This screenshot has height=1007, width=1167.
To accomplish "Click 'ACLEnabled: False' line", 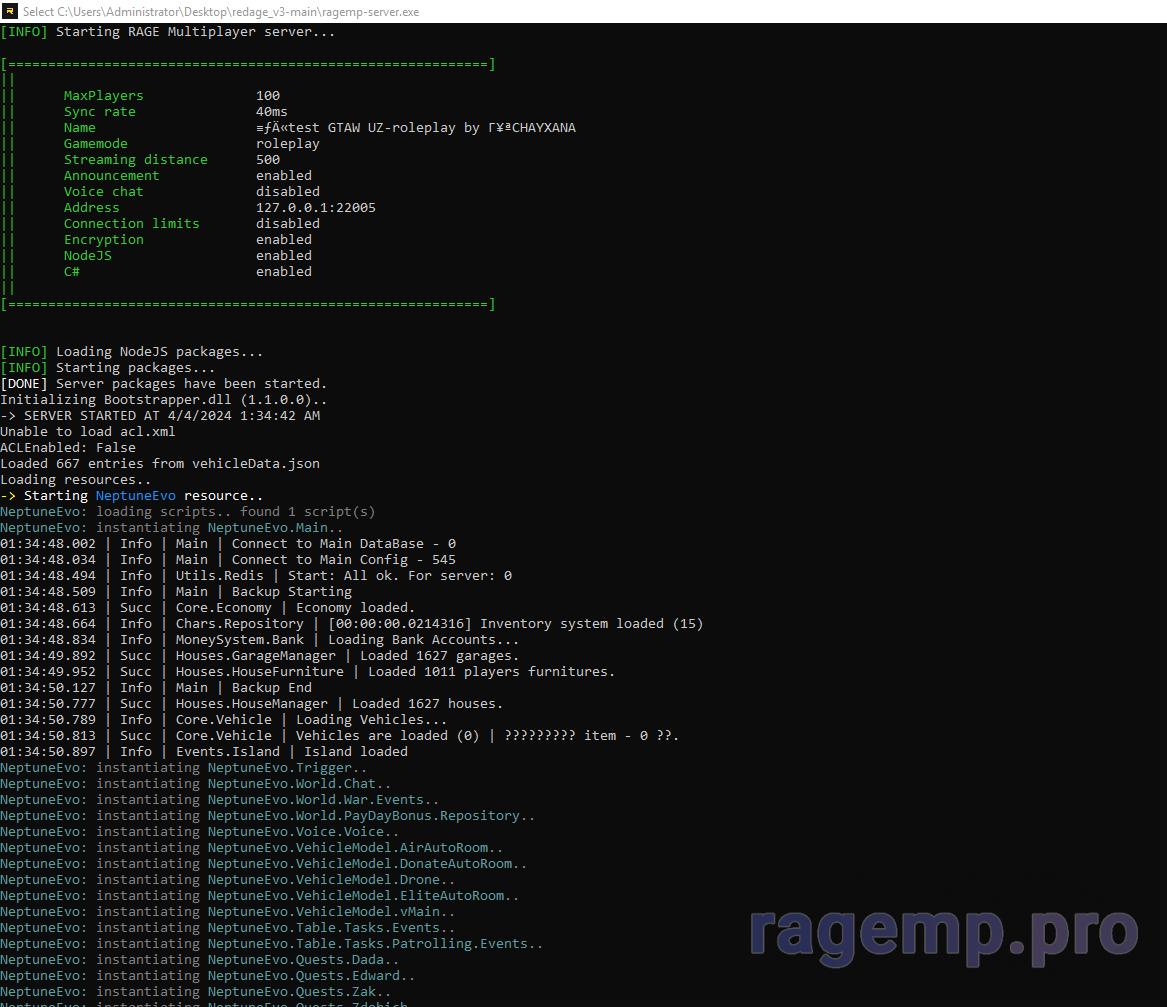I will click(68, 448).
